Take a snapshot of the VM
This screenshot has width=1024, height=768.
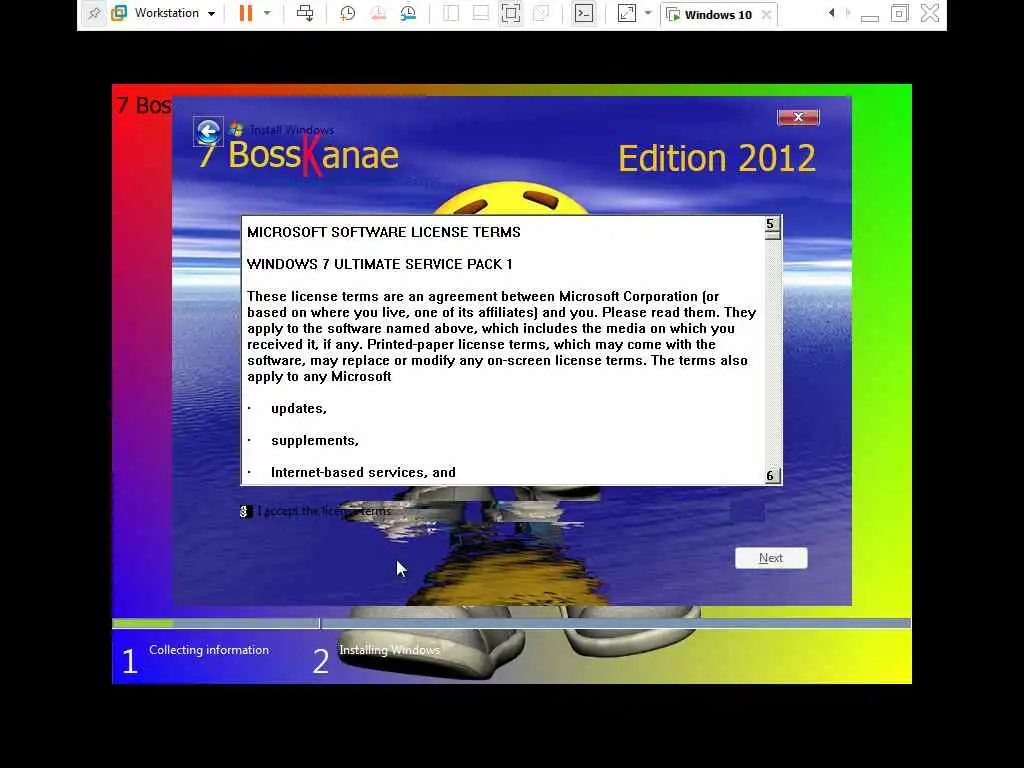(x=347, y=13)
